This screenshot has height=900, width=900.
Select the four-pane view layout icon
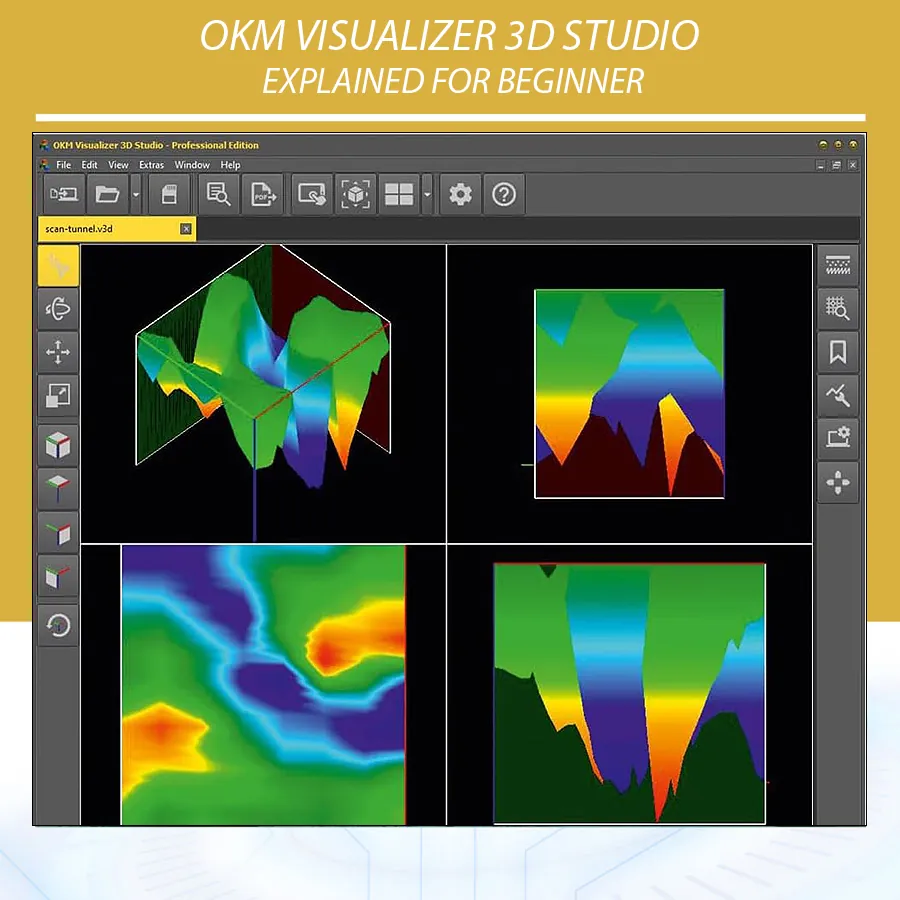click(399, 195)
